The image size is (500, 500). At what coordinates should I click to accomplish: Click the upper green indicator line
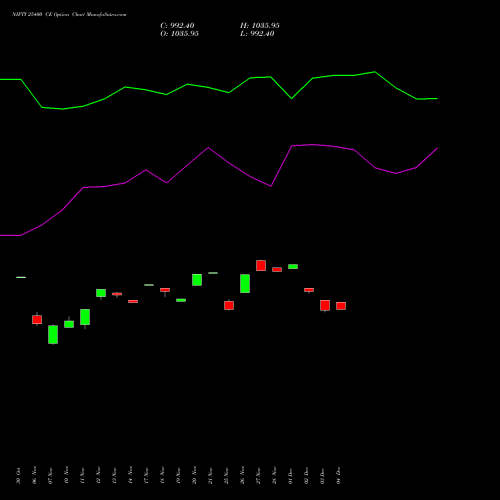coord(219,90)
